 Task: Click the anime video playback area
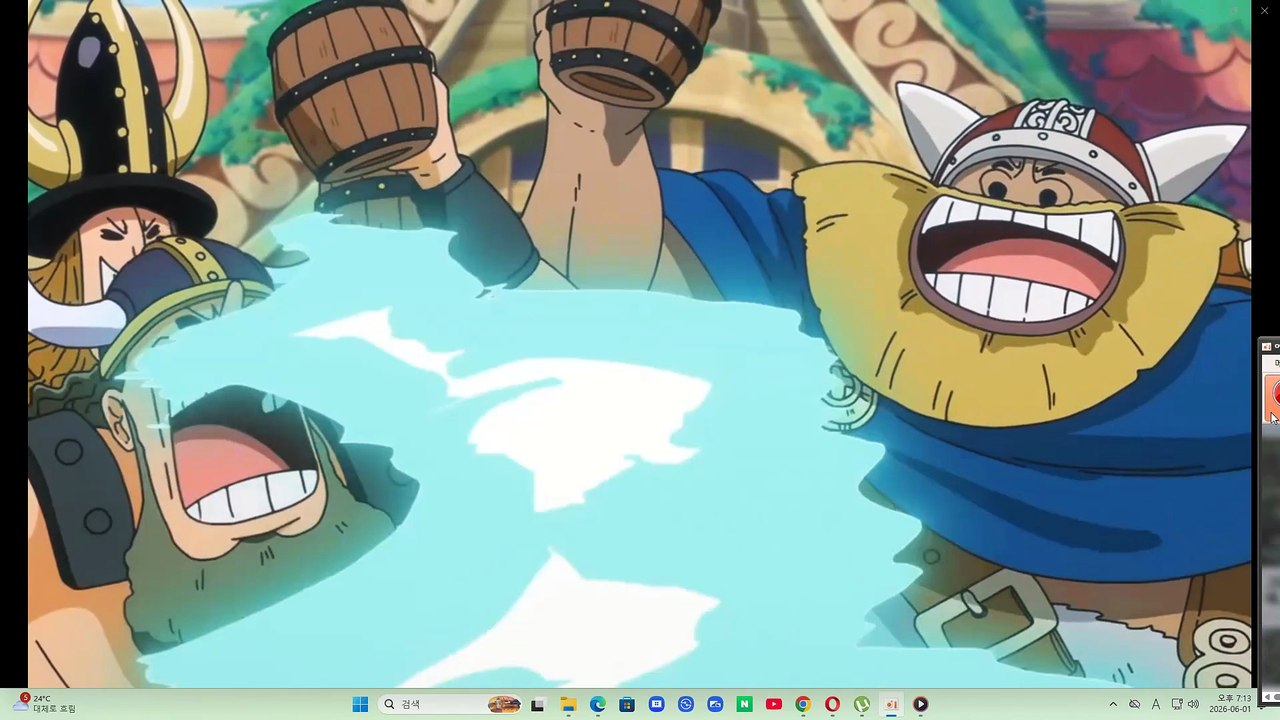pyautogui.click(x=640, y=344)
